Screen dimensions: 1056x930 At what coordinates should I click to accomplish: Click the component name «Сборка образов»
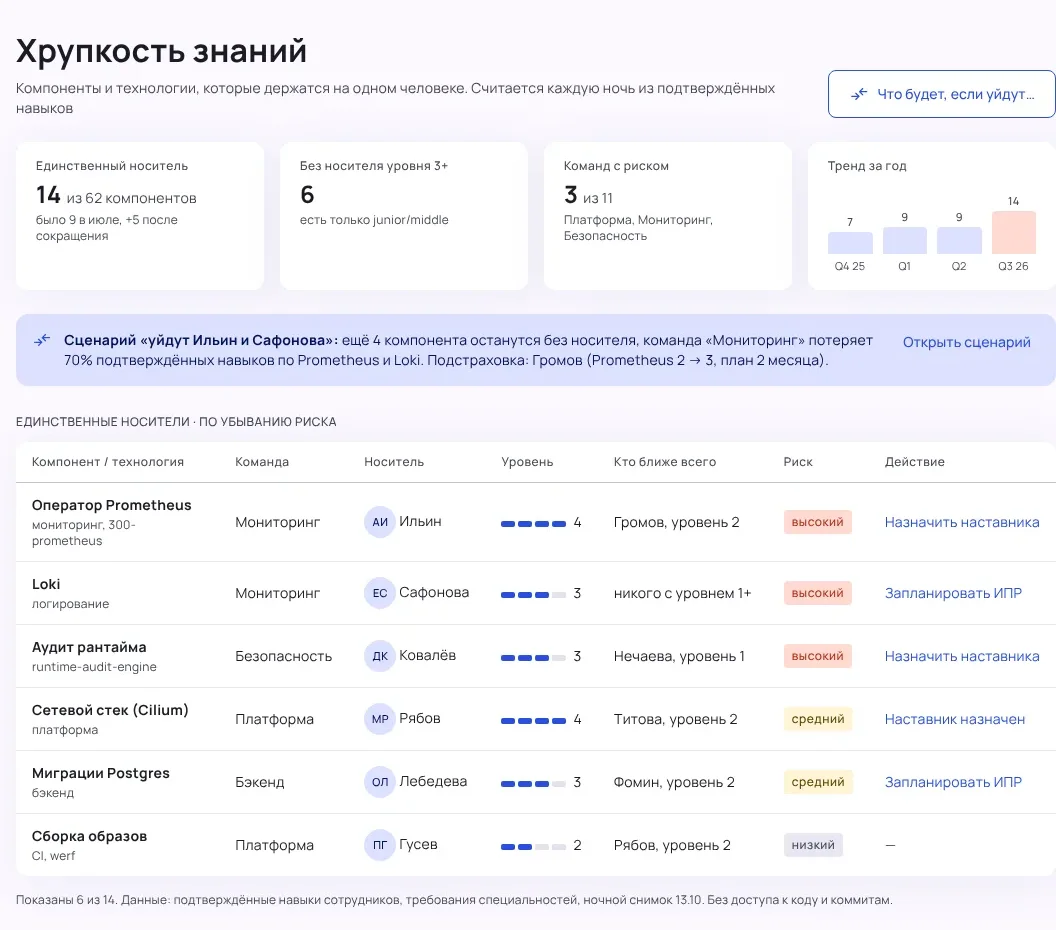click(x=90, y=836)
